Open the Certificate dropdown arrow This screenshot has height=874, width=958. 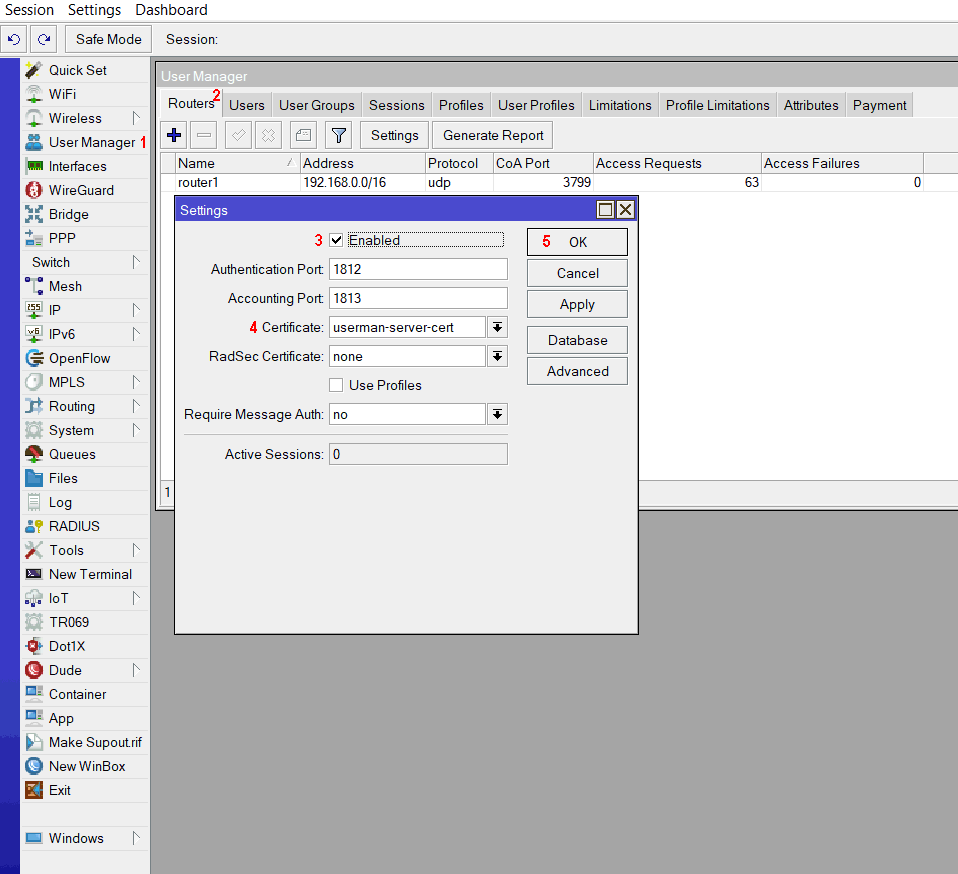(x=497, y=327)
